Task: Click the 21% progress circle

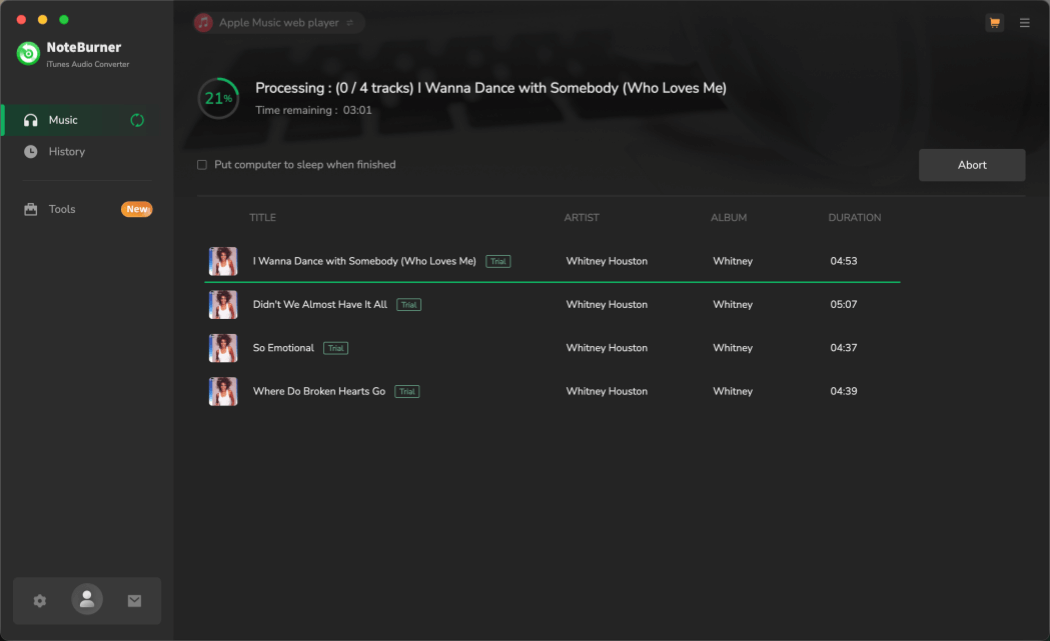Action: pyautogui.click(x=218, y=99)
